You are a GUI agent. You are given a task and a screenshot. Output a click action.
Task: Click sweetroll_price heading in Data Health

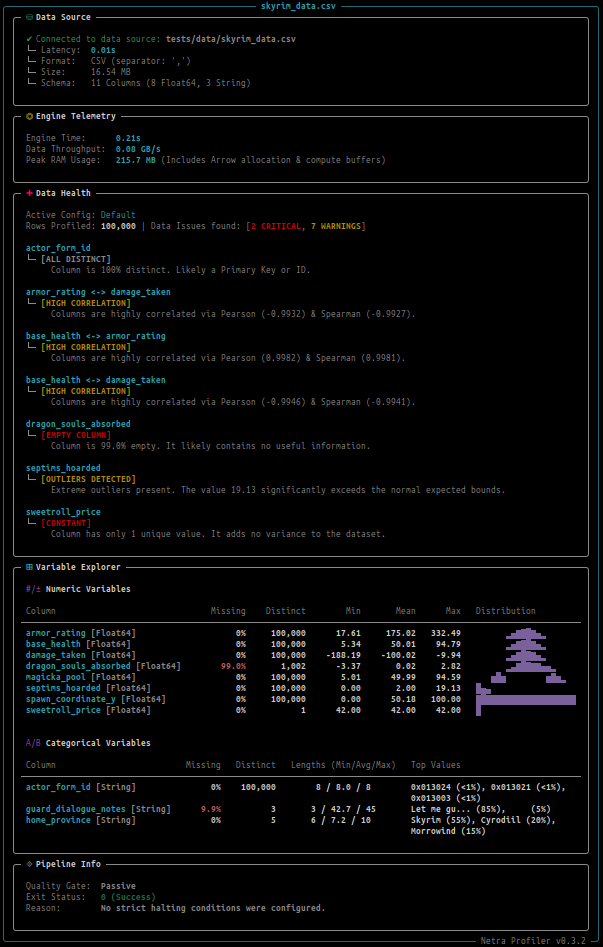(x=63, y=512)
